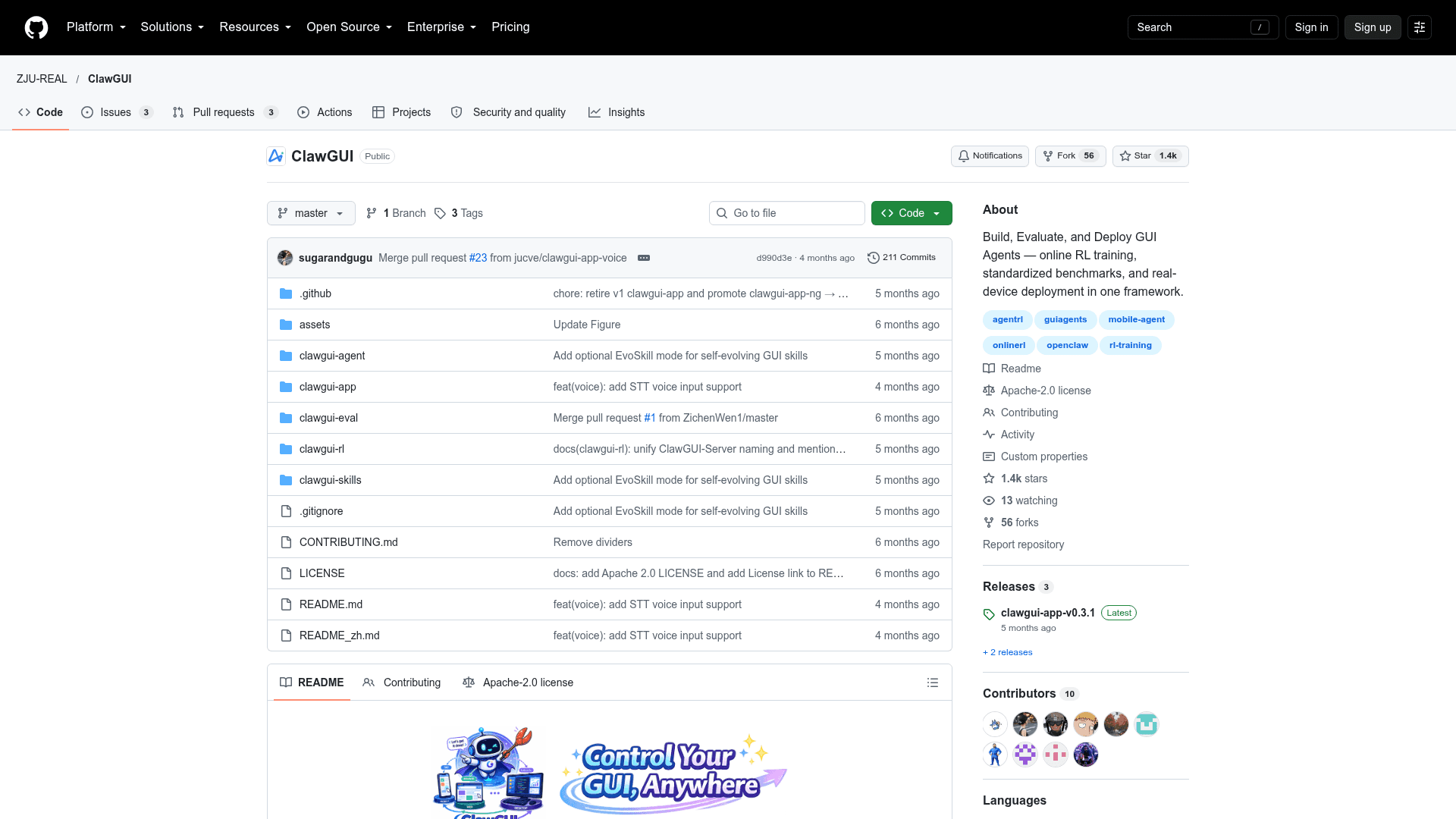Viewport: 1456px width, 819px height.
Task: Click the first contributor avatar
Action: click(995, 724)
